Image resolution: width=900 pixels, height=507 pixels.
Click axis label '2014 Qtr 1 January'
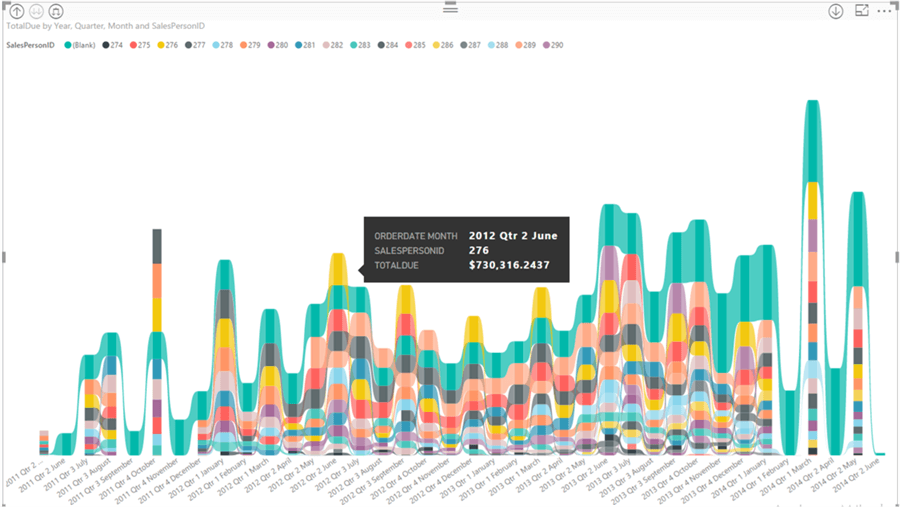click(738, 478)
